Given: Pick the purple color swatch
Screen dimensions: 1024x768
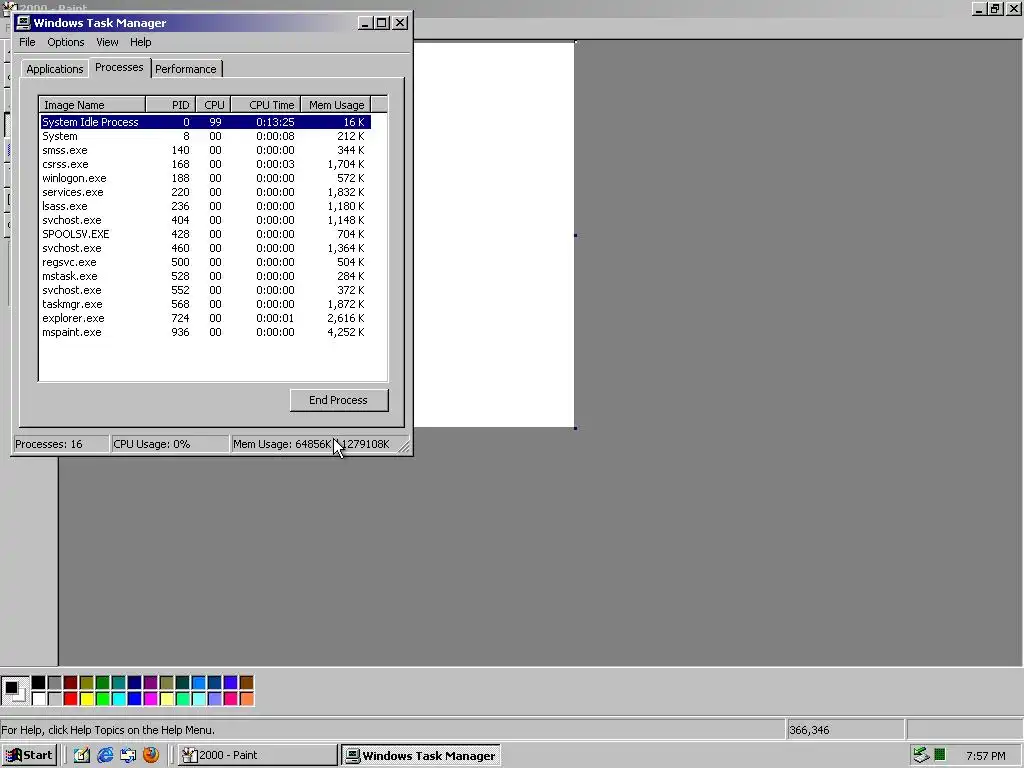Looking at the screenshot, I should click(x=150, y=683).
